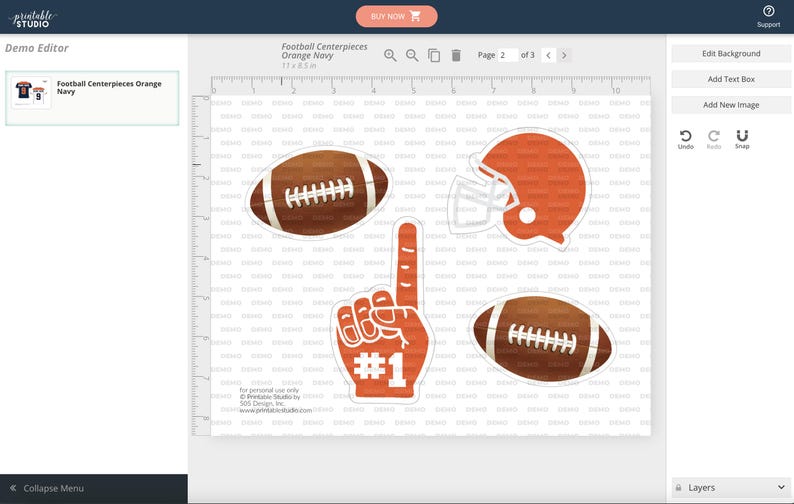Click the Buy Now button
Screen dimensions: 794x504
396,16
